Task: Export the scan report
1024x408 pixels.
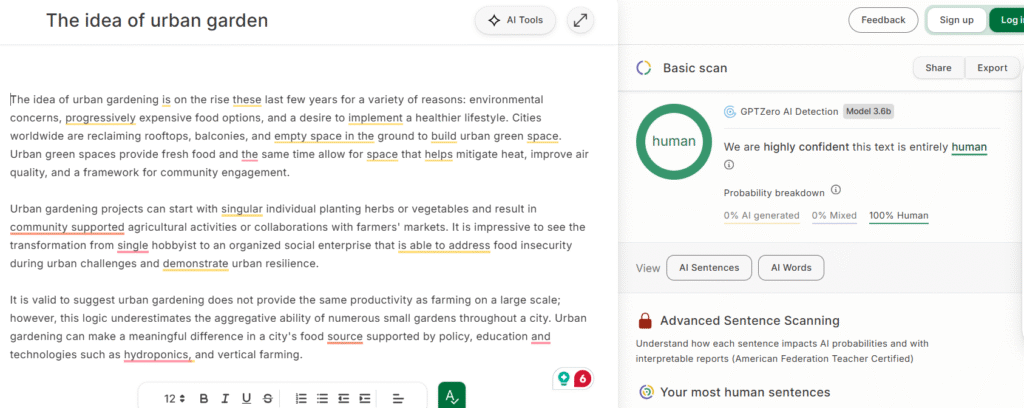Action: (x=992, y=68)
